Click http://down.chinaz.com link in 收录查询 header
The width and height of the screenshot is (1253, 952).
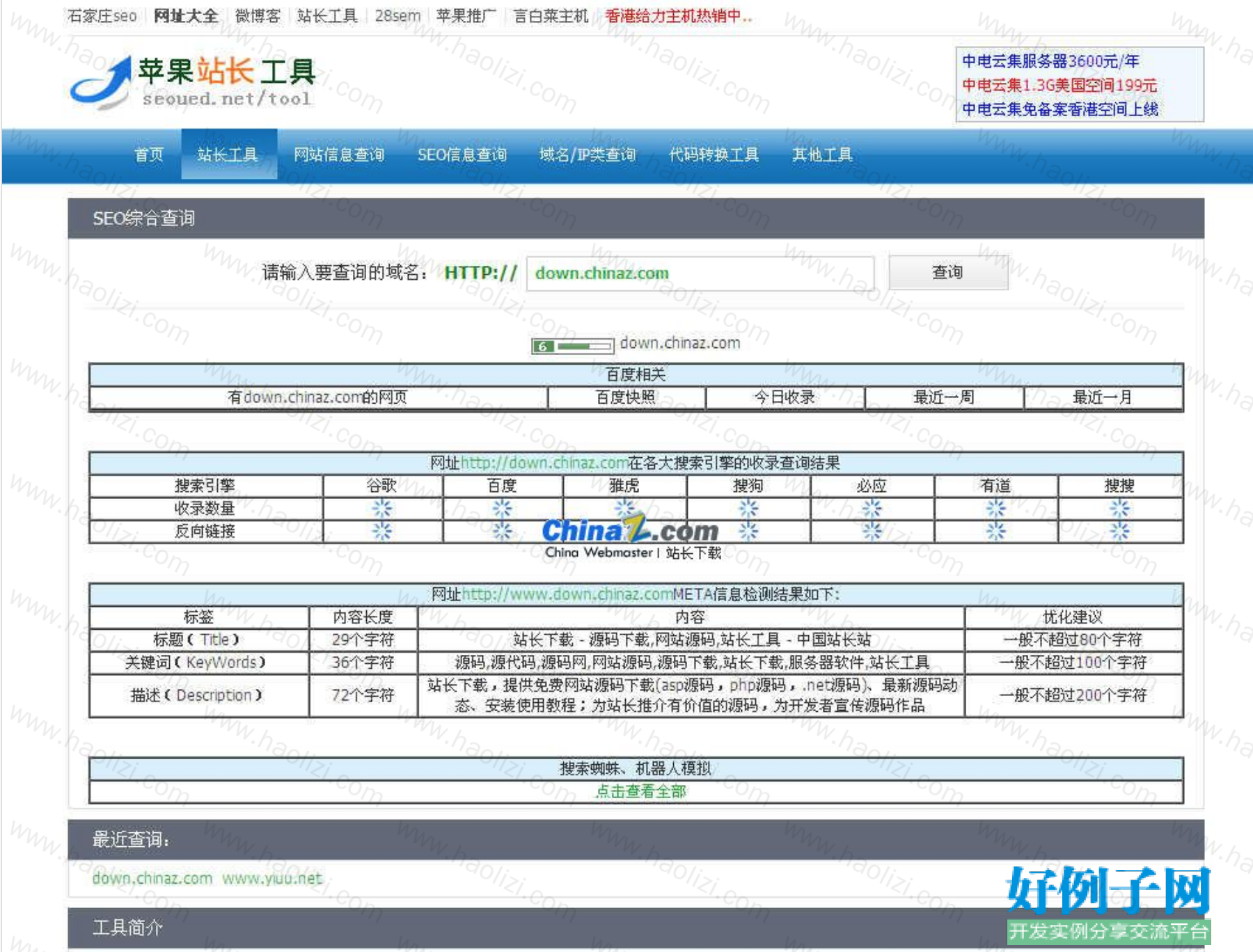click(x=544, y=463)
